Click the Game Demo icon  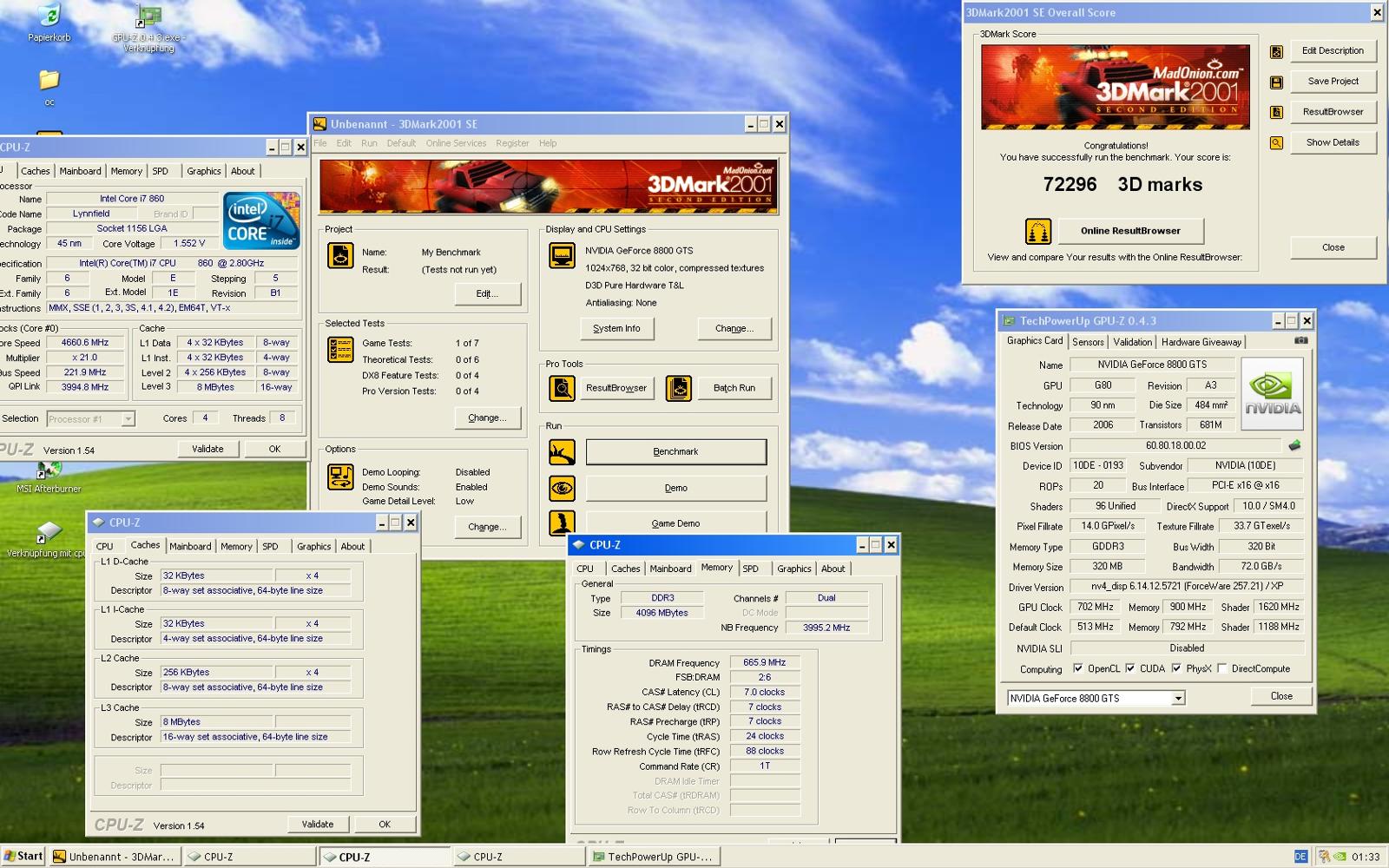click(562, 523)
